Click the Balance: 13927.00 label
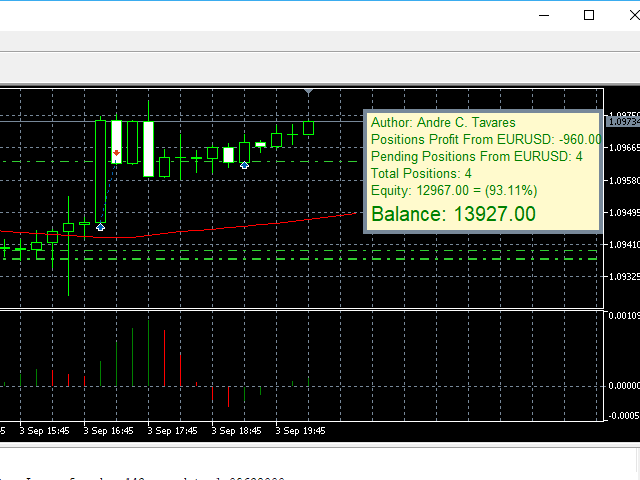The height and width of the screenshot is (480, 640). click(x=453, y=214)
